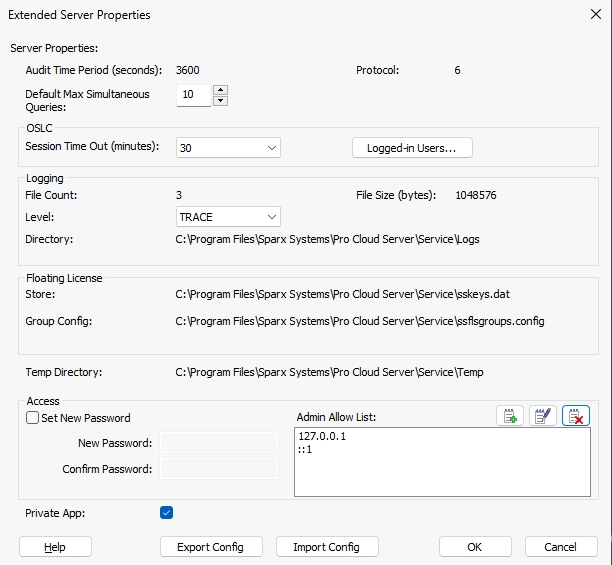Open Help for server properties
The image size is (612, 565).
(x=55, y=547)
